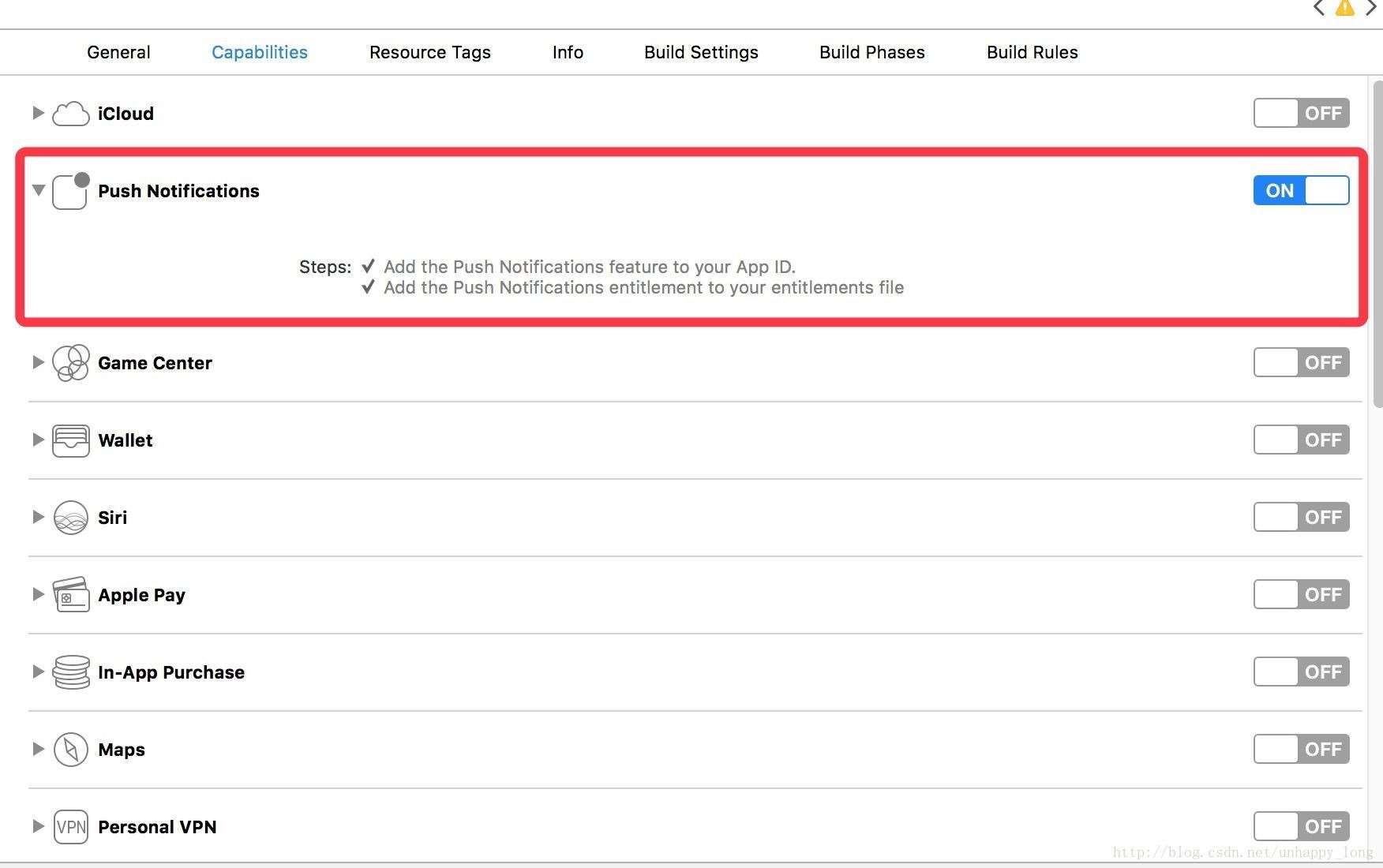This screenshot has height=868, width=1383.
Task: Click the Siri capability icon
Action: [x=70, y=518]
